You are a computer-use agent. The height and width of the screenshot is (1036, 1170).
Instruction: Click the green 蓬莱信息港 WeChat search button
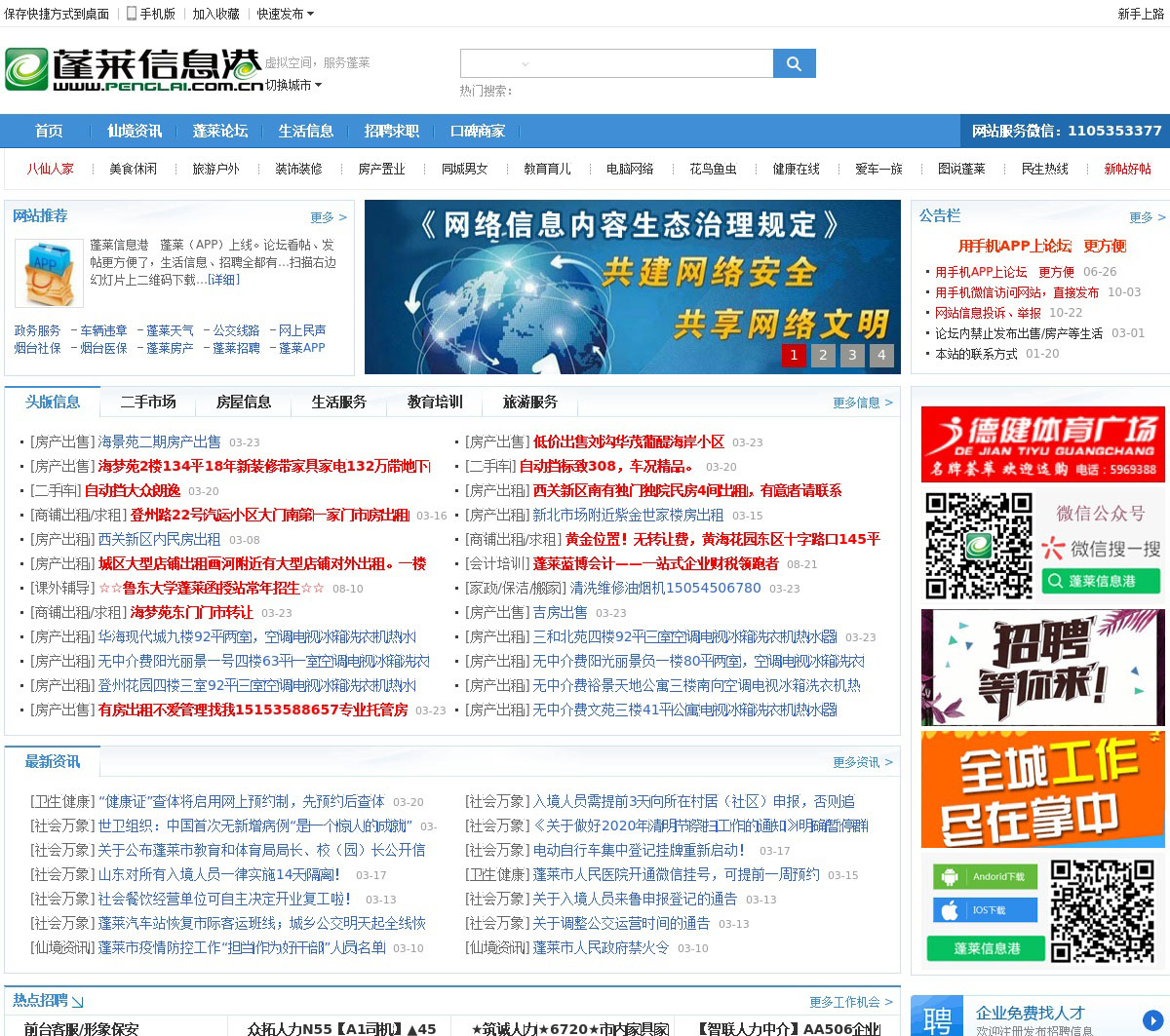(x=1102, y=581)
